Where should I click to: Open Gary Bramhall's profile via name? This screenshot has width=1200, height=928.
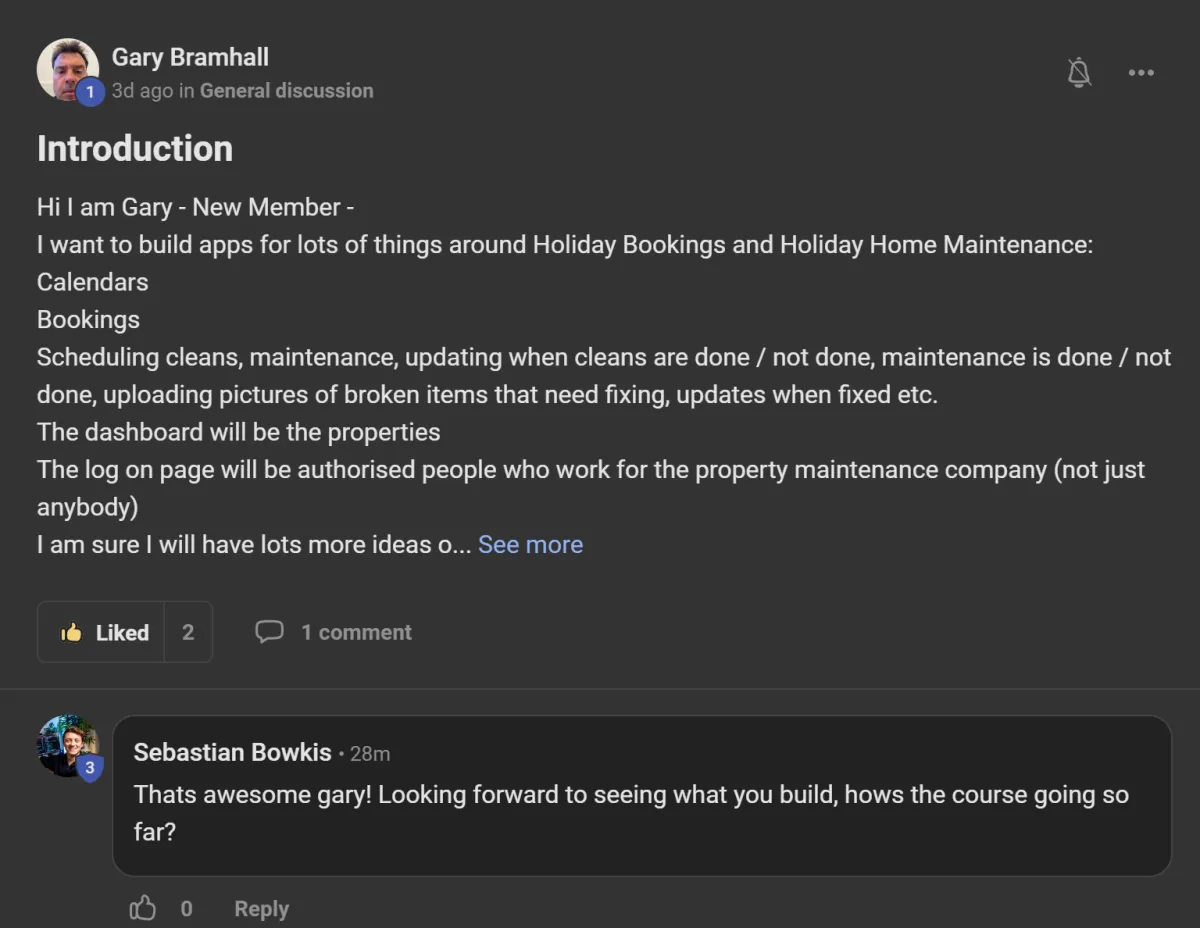click(190, 57)
